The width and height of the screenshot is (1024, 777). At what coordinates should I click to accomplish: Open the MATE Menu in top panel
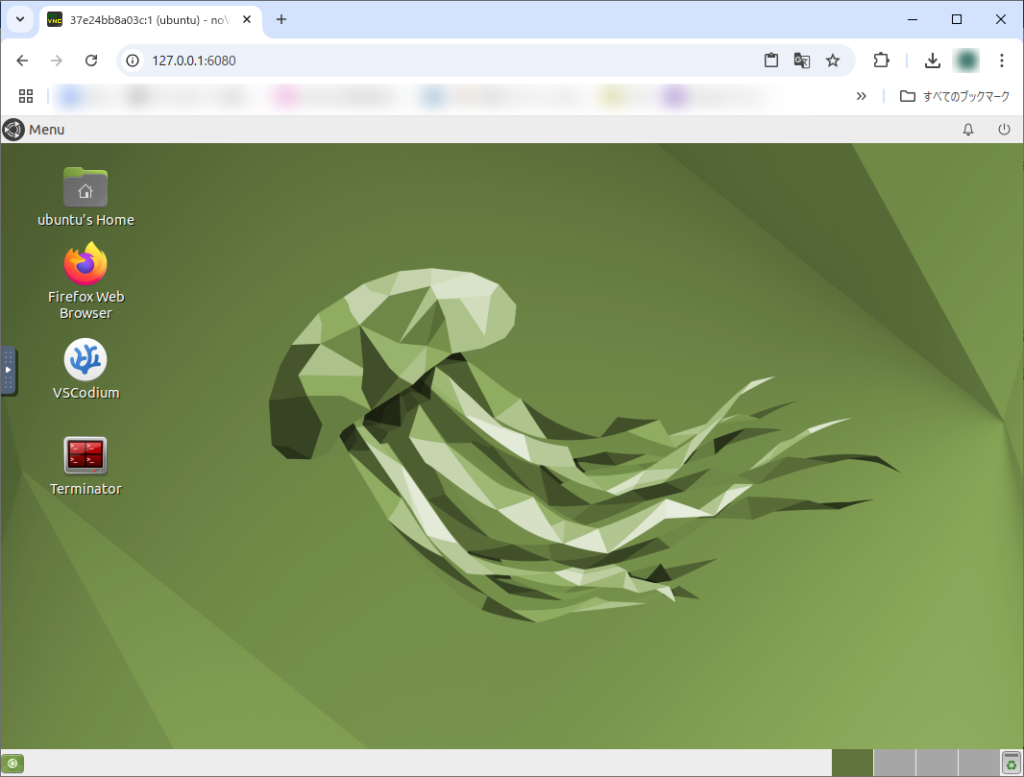tap(34, 129)
